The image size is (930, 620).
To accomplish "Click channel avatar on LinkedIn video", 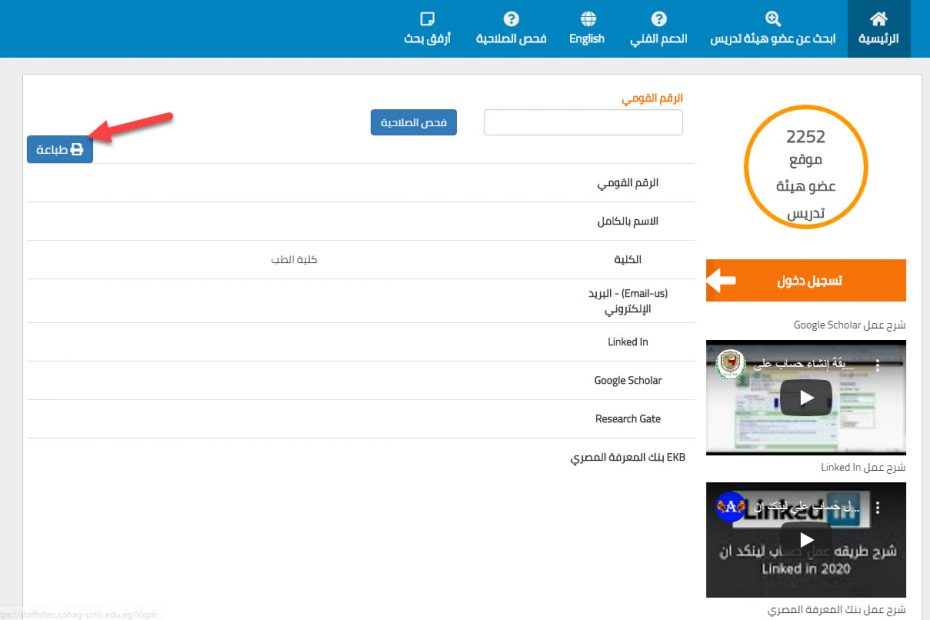I will click(x=731, y=508).
